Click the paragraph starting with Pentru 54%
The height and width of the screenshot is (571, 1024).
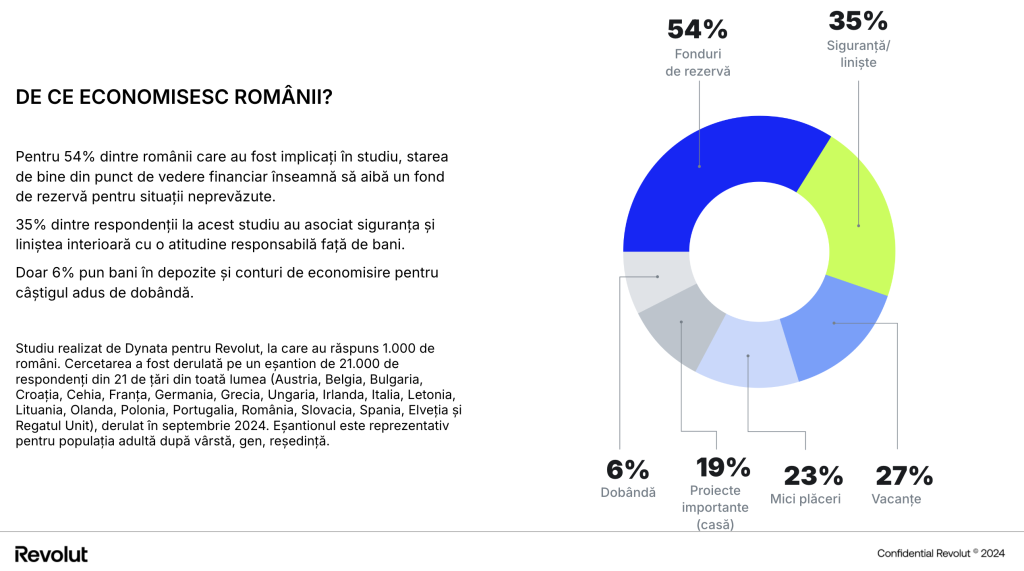(x=232, y=176)
